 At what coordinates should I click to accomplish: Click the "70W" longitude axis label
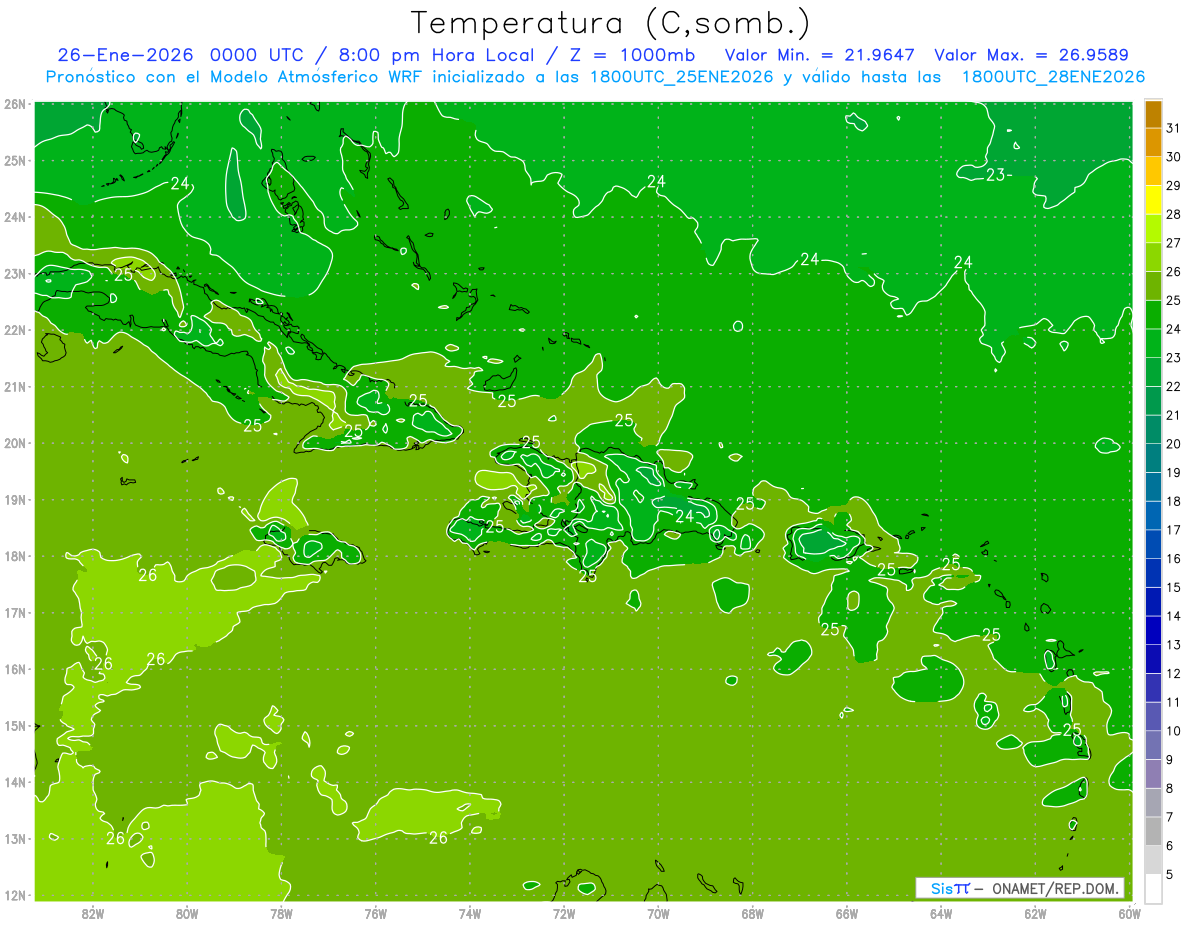658,913
